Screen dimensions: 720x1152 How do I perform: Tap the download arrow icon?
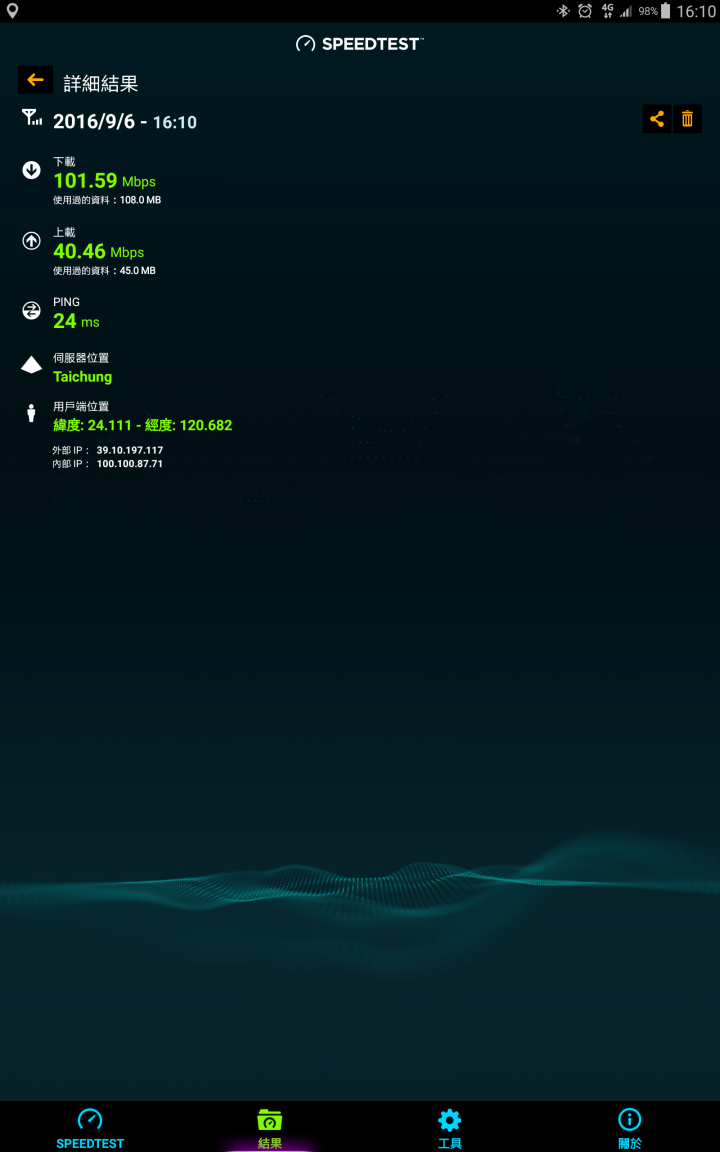31,170
